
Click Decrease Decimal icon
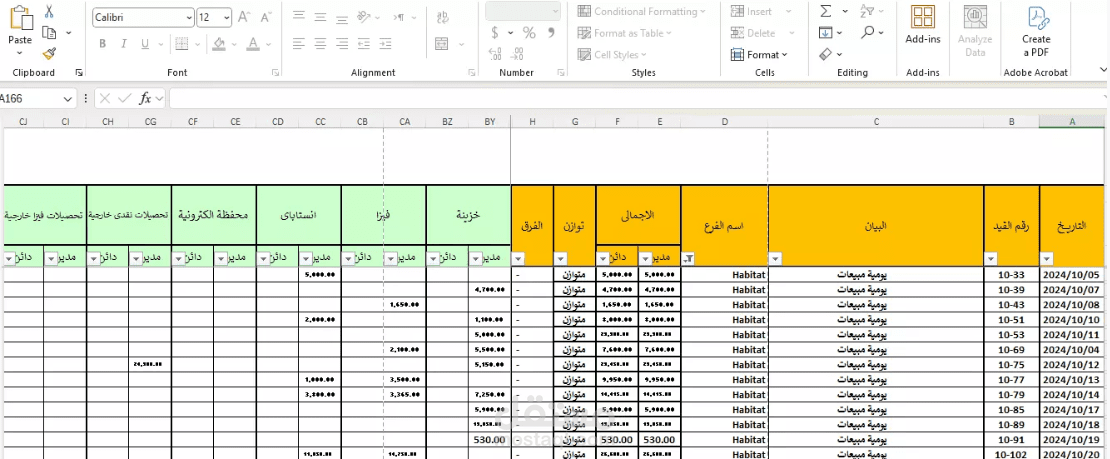coord(517,55)
